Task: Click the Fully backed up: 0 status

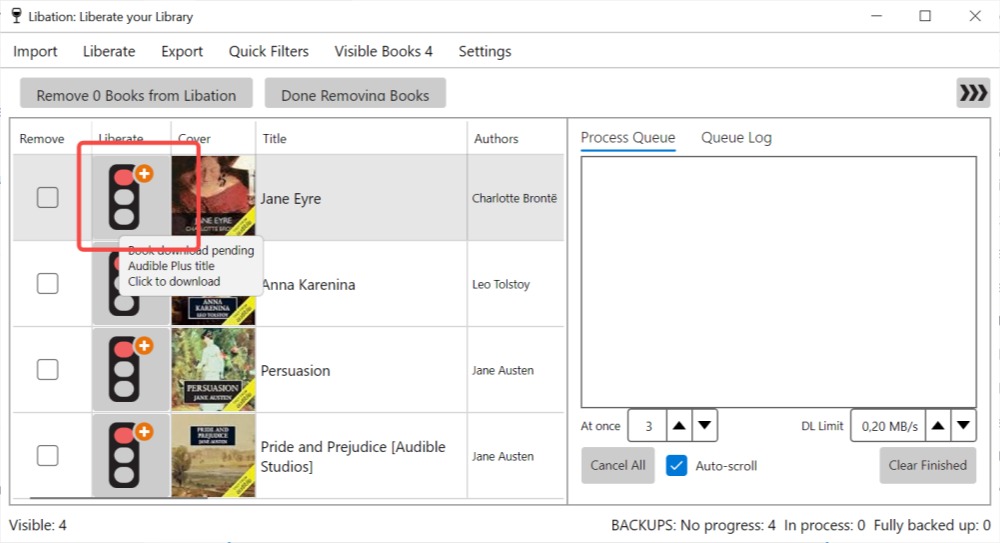Action: (x=932, y=525)
